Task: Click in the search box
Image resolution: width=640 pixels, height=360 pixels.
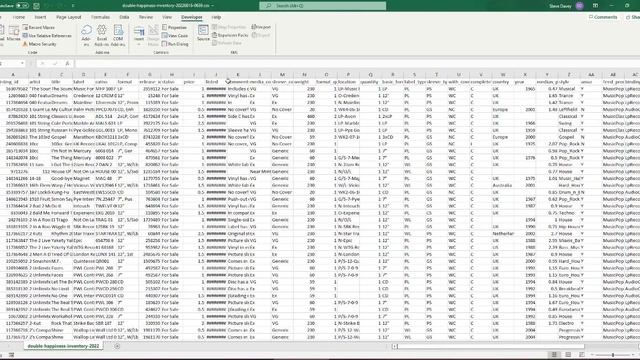Action: coord(322,6)
